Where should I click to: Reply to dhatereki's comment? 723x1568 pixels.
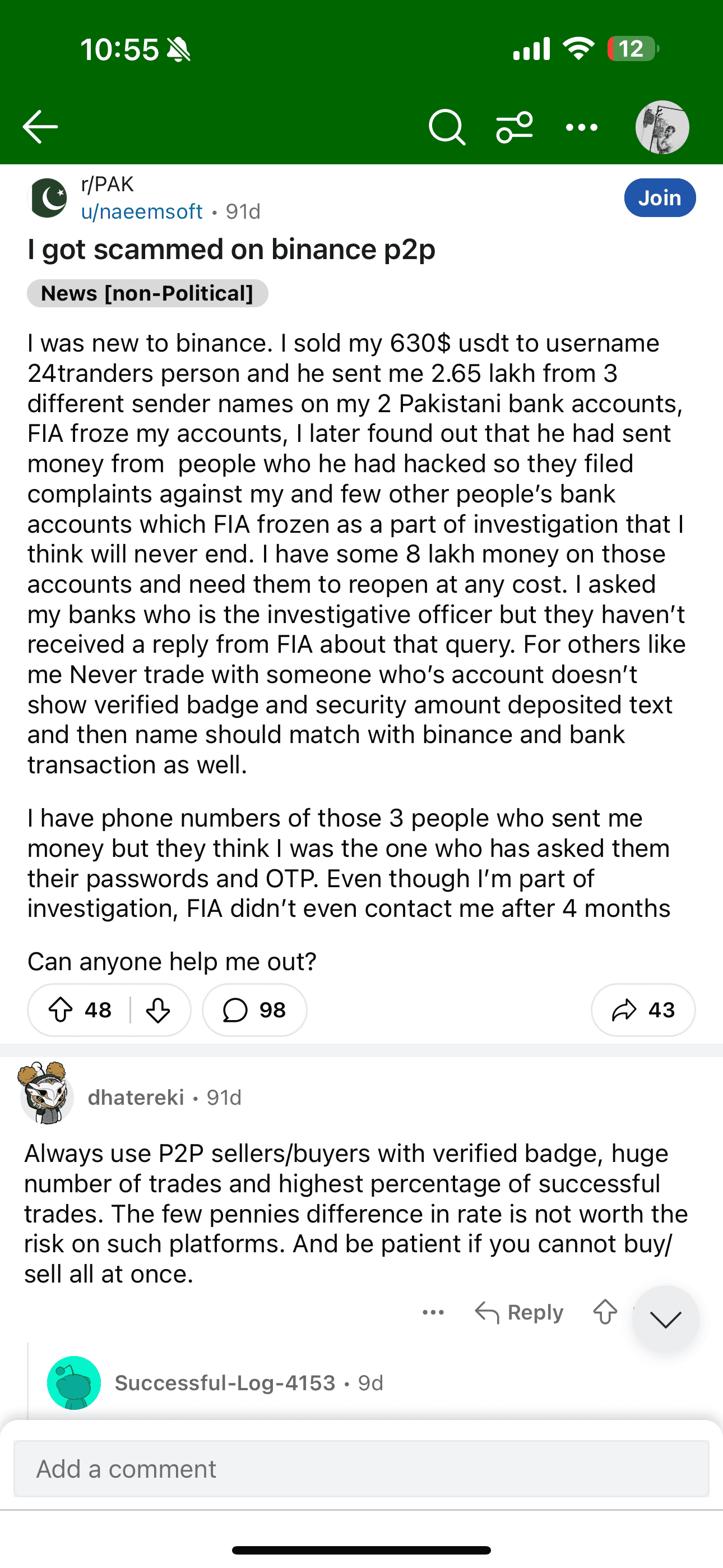519,1312
